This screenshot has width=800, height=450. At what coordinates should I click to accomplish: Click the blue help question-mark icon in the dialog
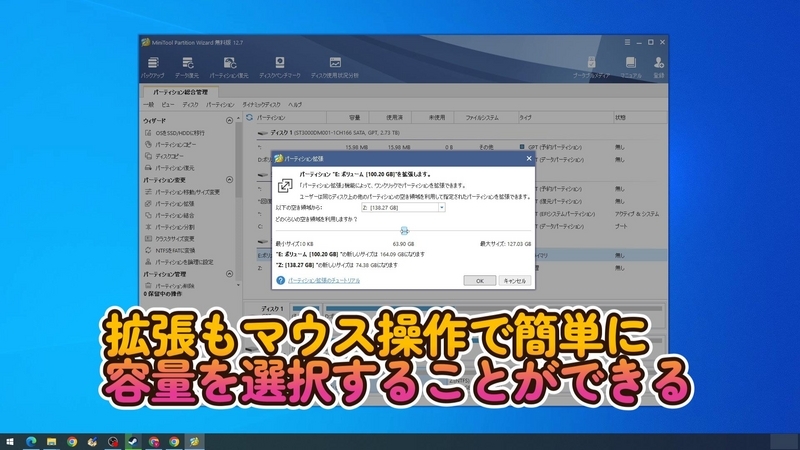tap(281, 280)
